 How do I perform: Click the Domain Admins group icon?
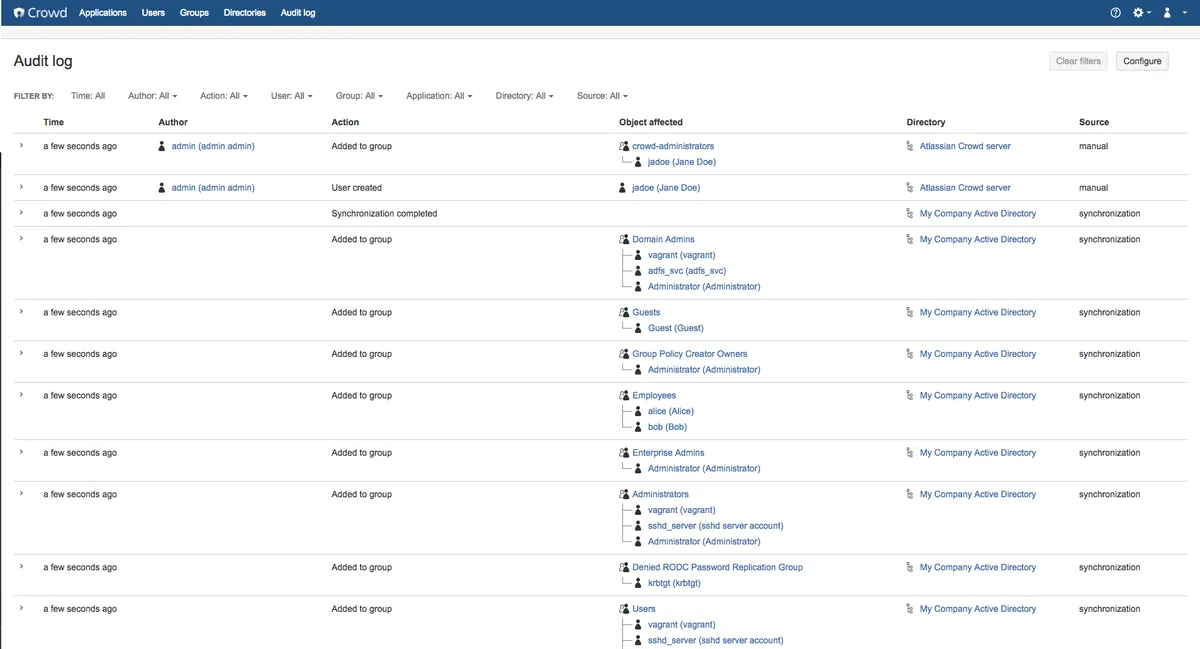(624, 240)
